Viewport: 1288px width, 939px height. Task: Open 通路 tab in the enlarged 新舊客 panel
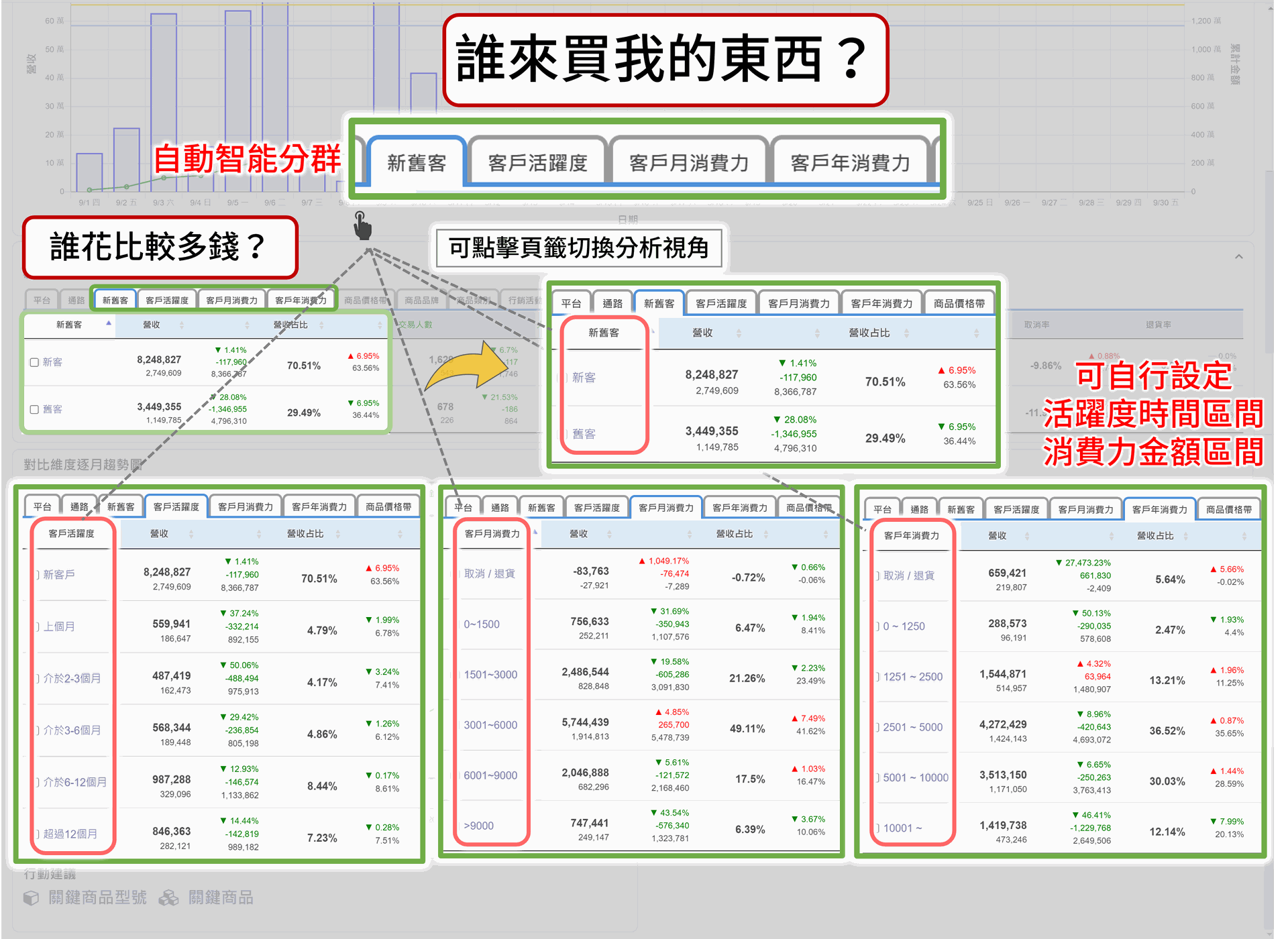click(612, 303)
